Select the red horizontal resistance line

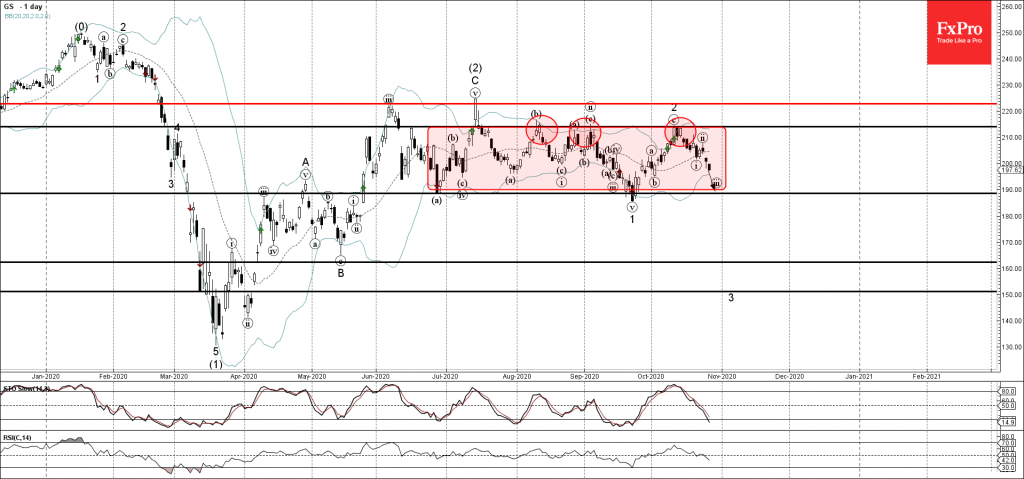pyautogui.click(x=300, y=103)
